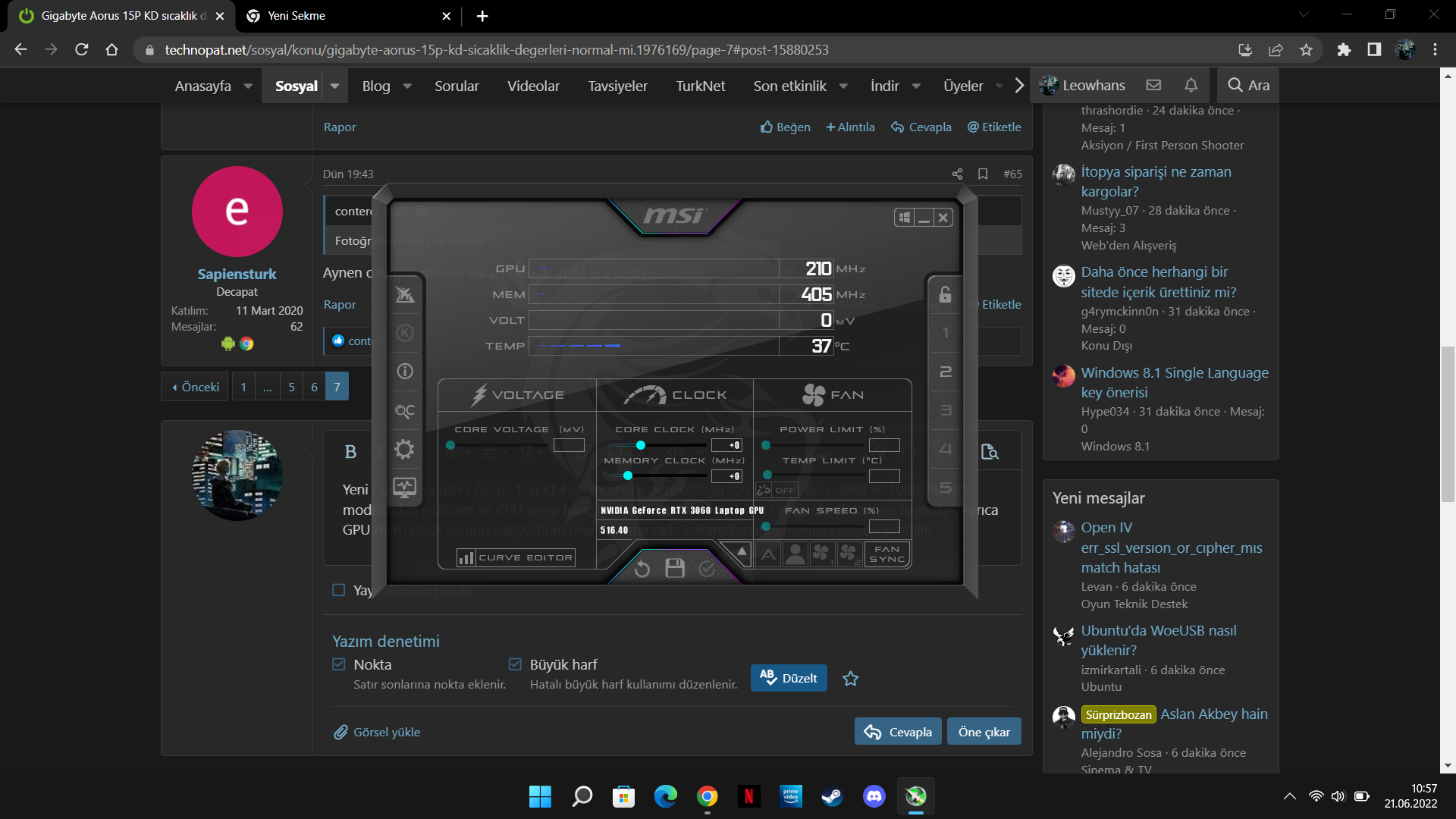
Task: Open the OC Scanner tool
Action: [x=404, y=411]
